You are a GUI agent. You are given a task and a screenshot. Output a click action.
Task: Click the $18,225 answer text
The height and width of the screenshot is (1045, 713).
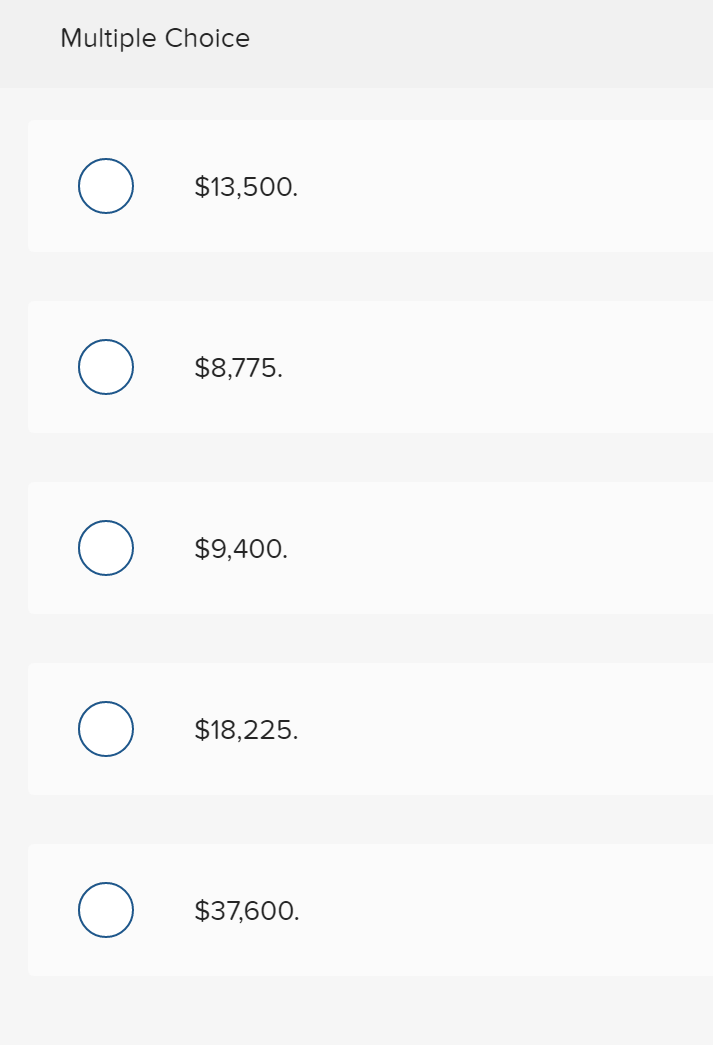[x=246, y=729]
